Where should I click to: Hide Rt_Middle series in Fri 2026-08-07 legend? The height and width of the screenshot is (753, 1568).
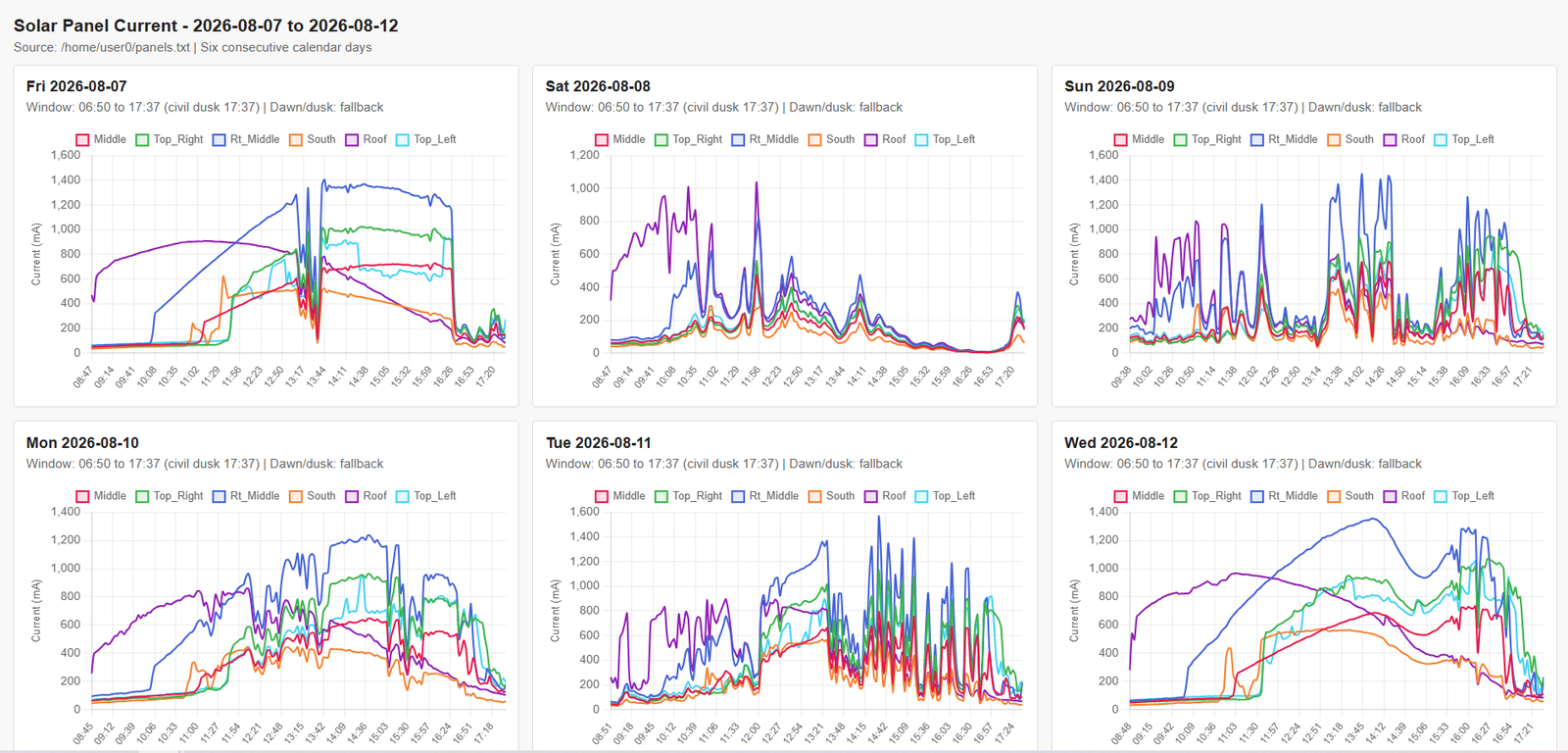tap(246, 139)
